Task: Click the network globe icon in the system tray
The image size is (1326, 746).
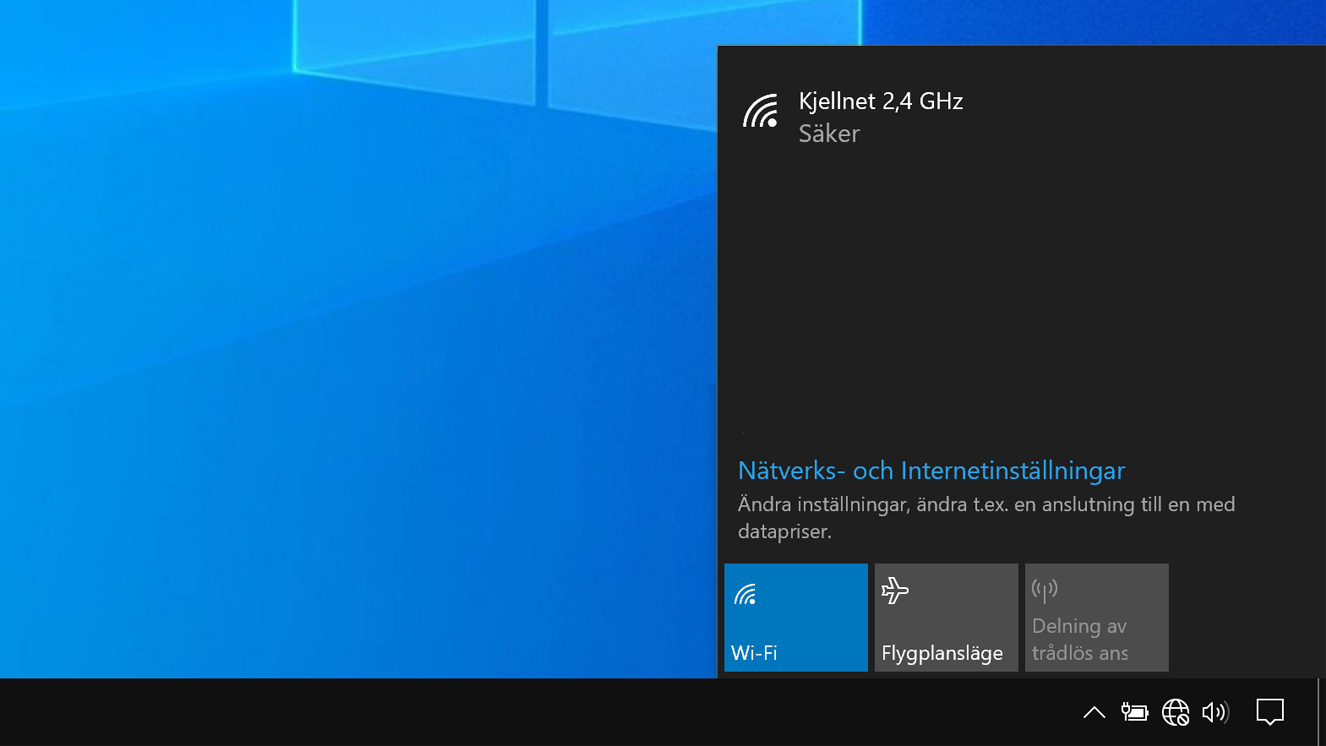Action: click(1175, 712)
